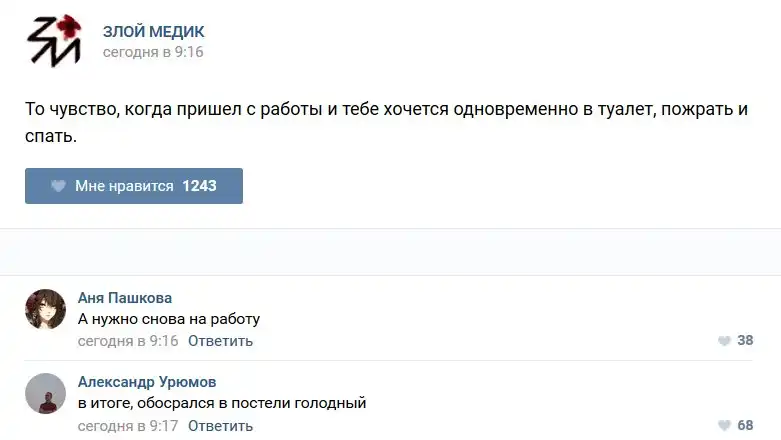
Task: Open the post timestamp under ЗЛОЙ МЕДИК
Action: tap(152, 52)
